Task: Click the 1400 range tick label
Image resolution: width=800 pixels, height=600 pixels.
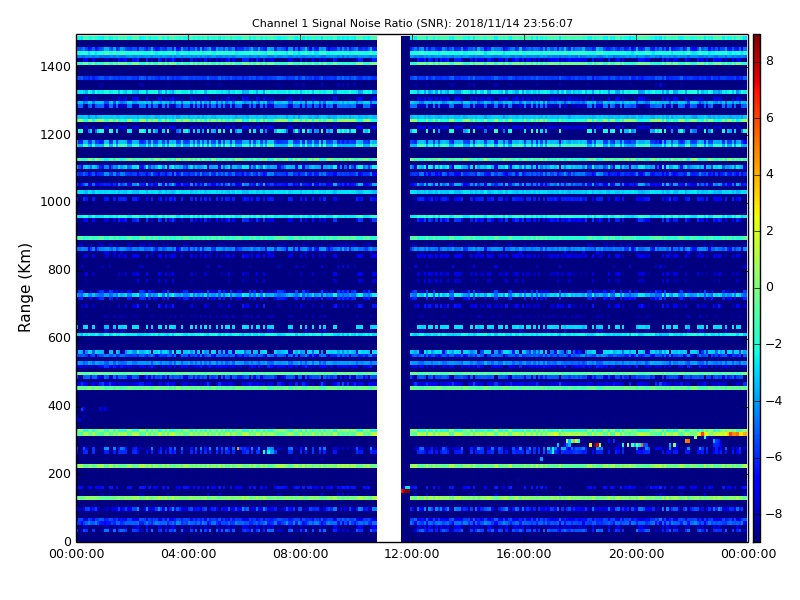Action: pos(56,67)
